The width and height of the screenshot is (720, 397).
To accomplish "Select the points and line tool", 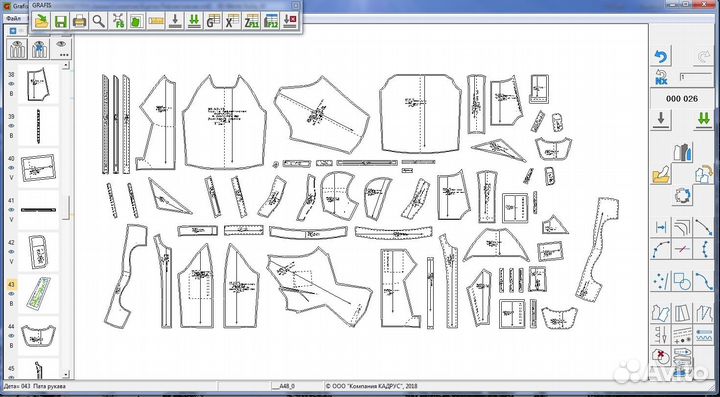I will [x=661, y=280].
